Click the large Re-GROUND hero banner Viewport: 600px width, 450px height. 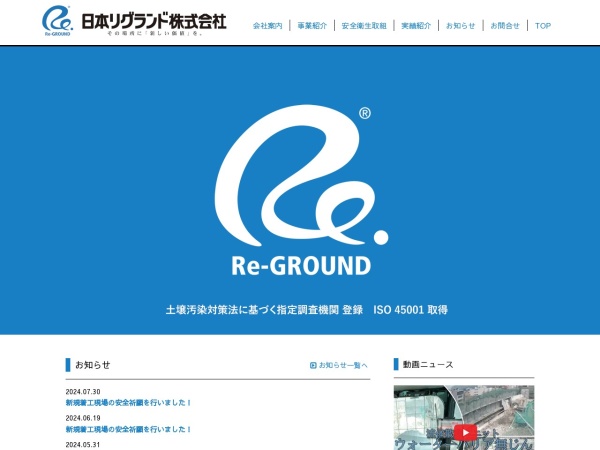[300, 190]
